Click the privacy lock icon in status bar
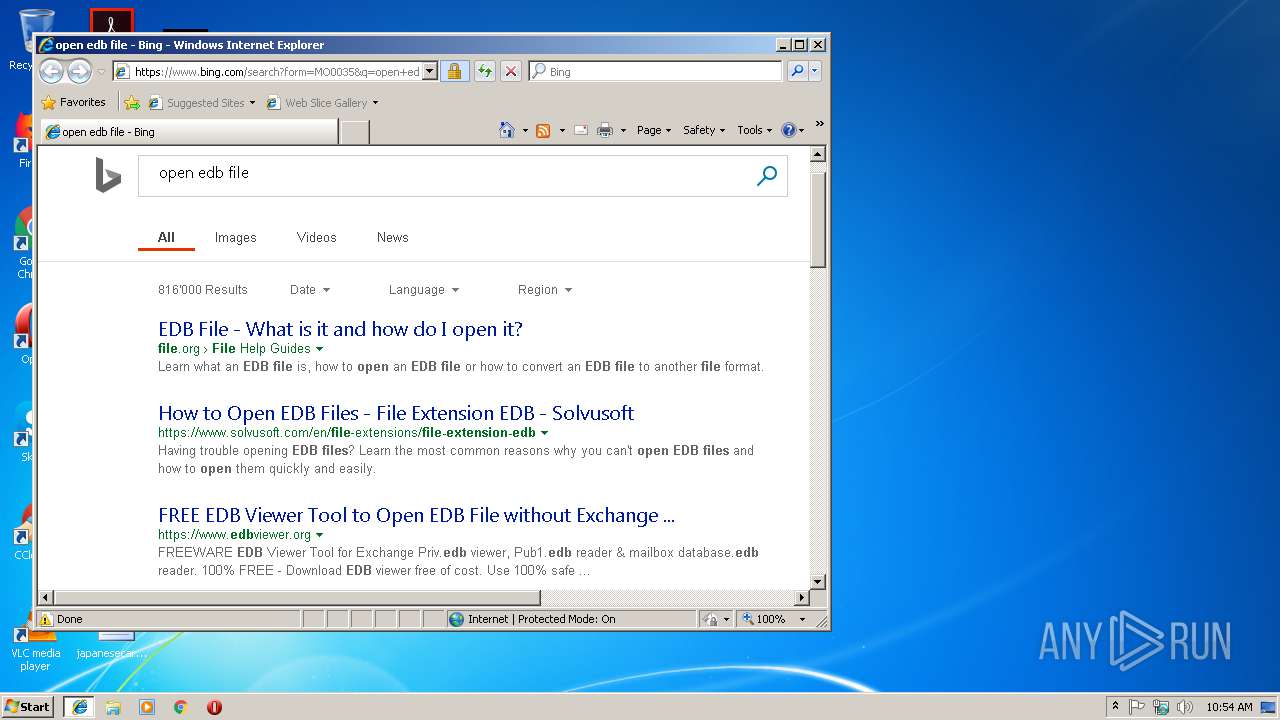The height and width of the screenshot is (720, 1280). 710,619
